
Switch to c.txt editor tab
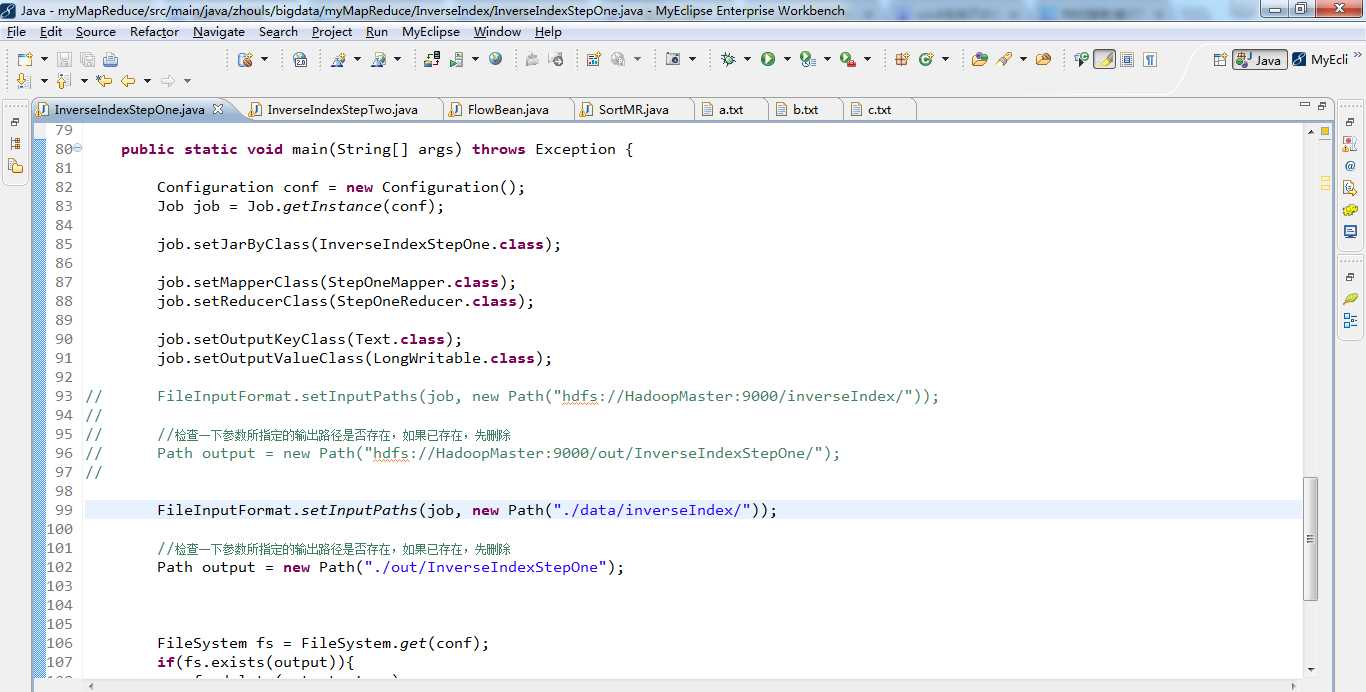(879, 109)
